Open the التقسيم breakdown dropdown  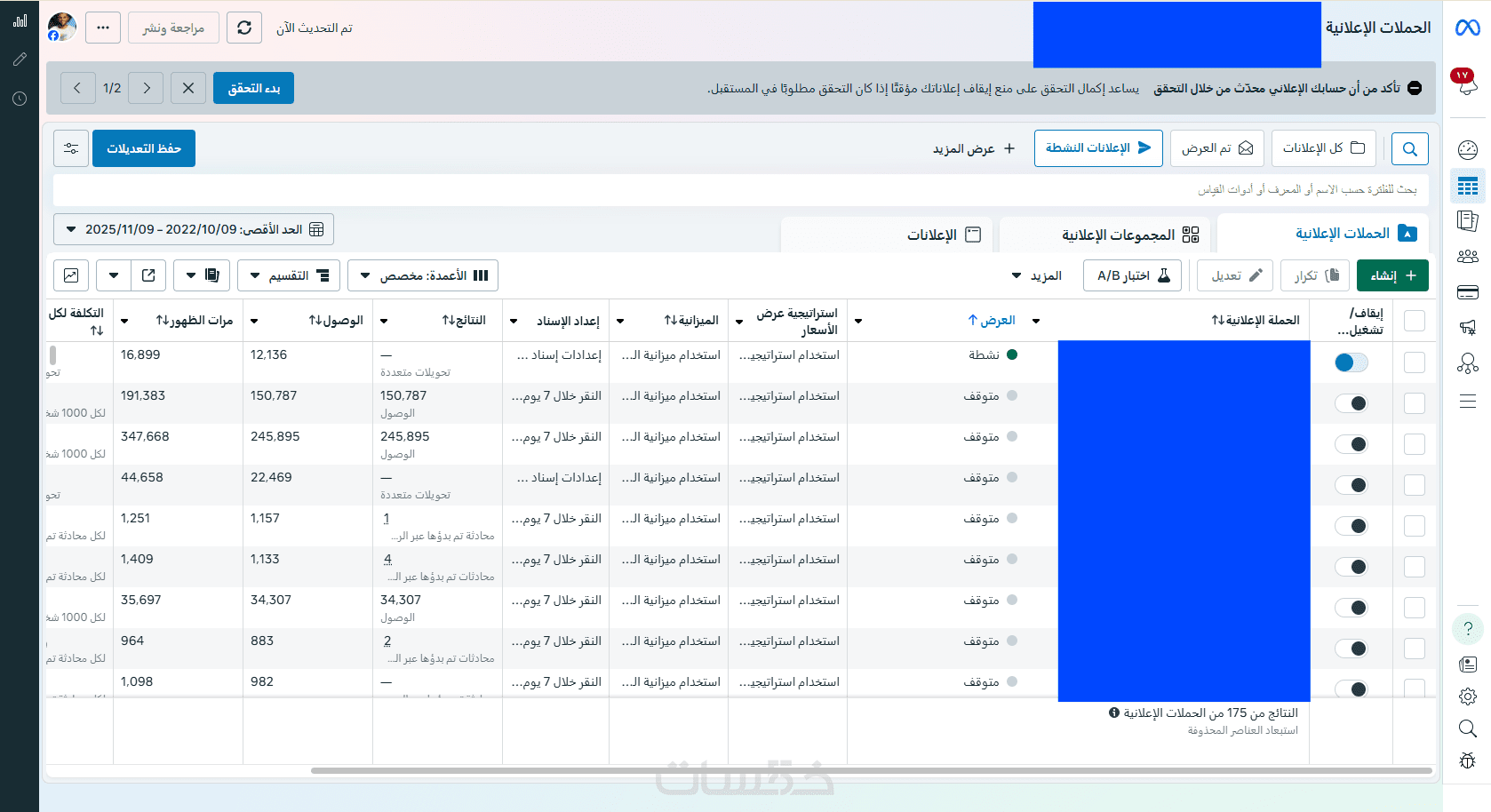point(290,275)
